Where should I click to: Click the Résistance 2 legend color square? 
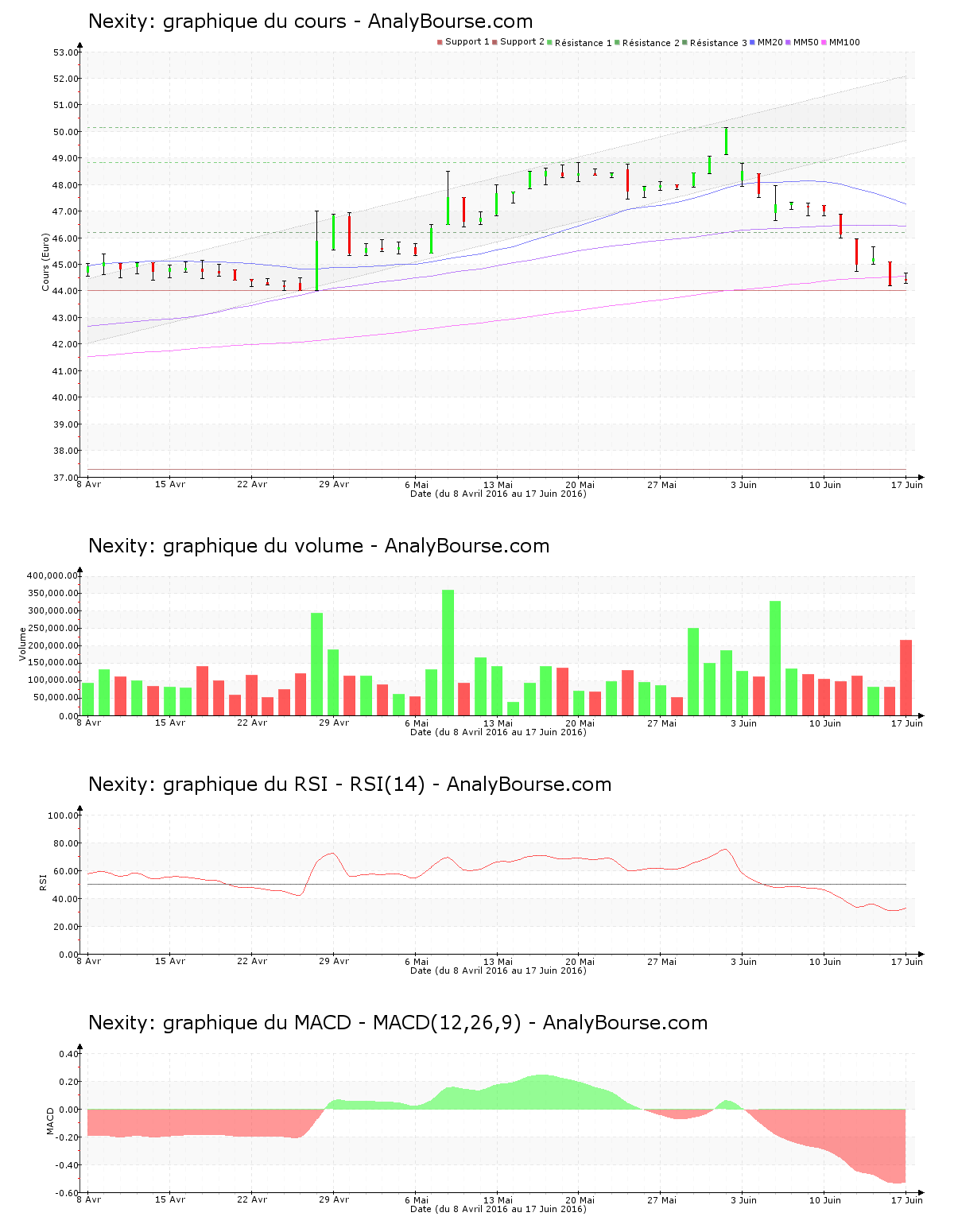(617, 42)
